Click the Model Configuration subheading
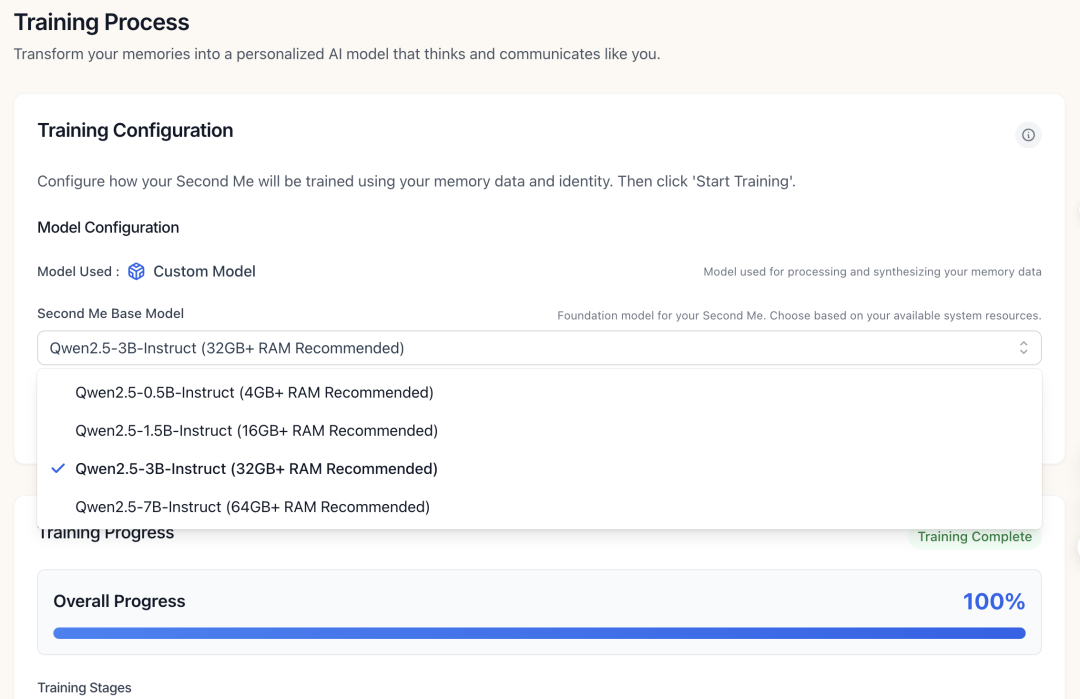The image size is (1080, 699). click(x=108, y=227)
